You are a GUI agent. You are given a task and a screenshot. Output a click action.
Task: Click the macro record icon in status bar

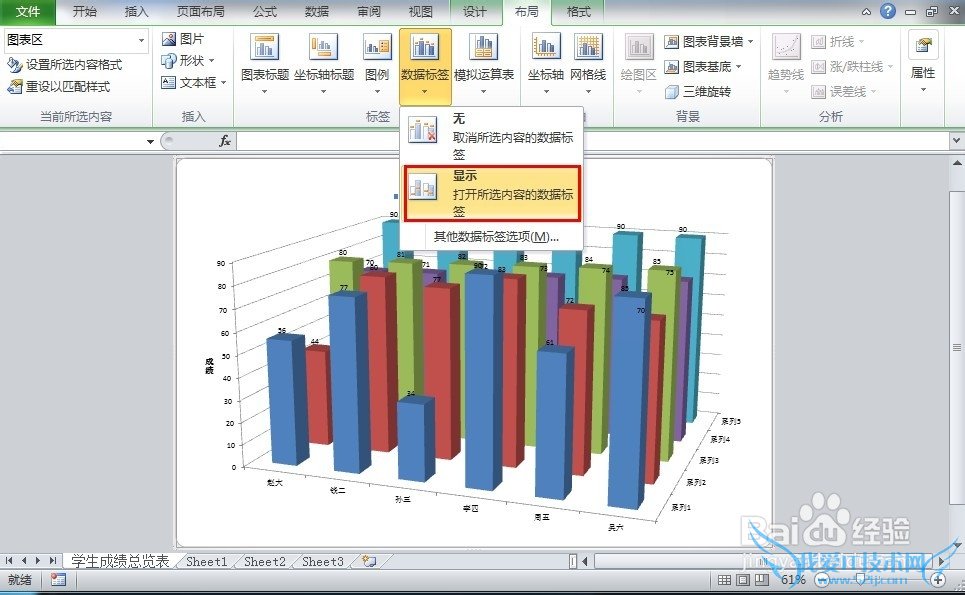[x=58, y=580]
